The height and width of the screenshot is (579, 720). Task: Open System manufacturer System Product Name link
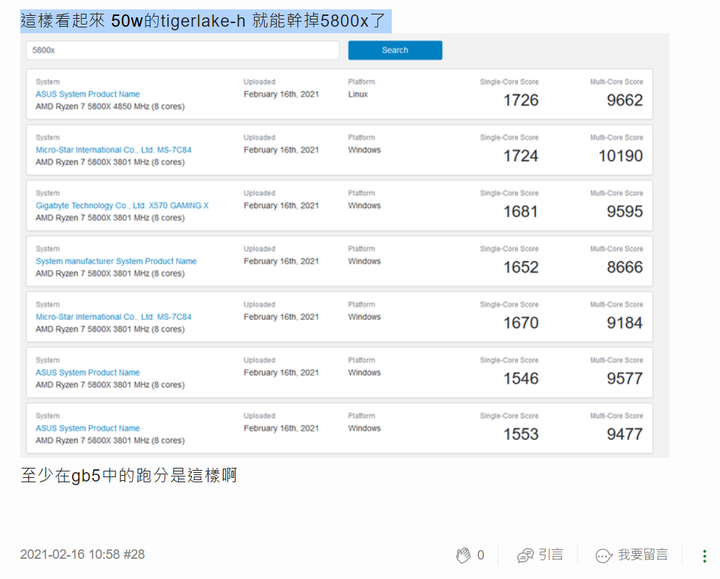click(116, 261)
